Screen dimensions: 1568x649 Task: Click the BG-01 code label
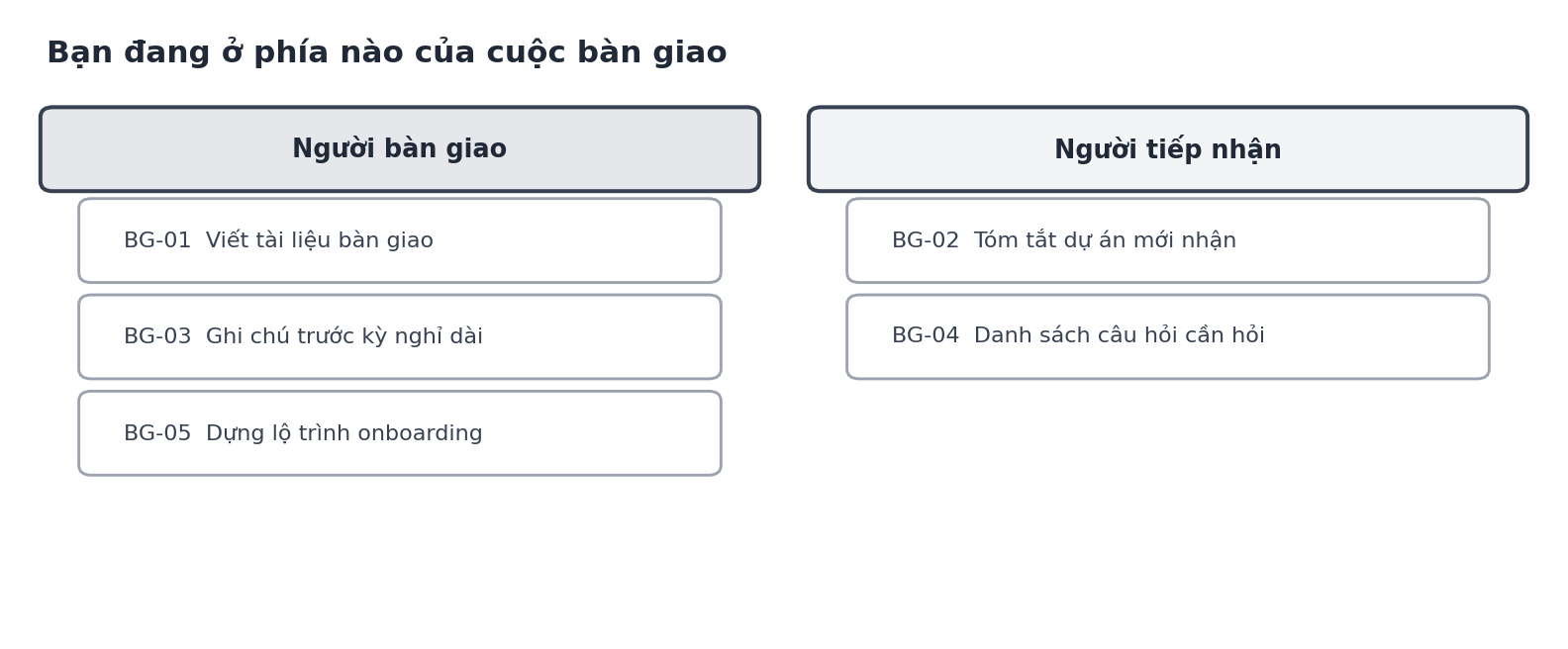tap(157, 241)
